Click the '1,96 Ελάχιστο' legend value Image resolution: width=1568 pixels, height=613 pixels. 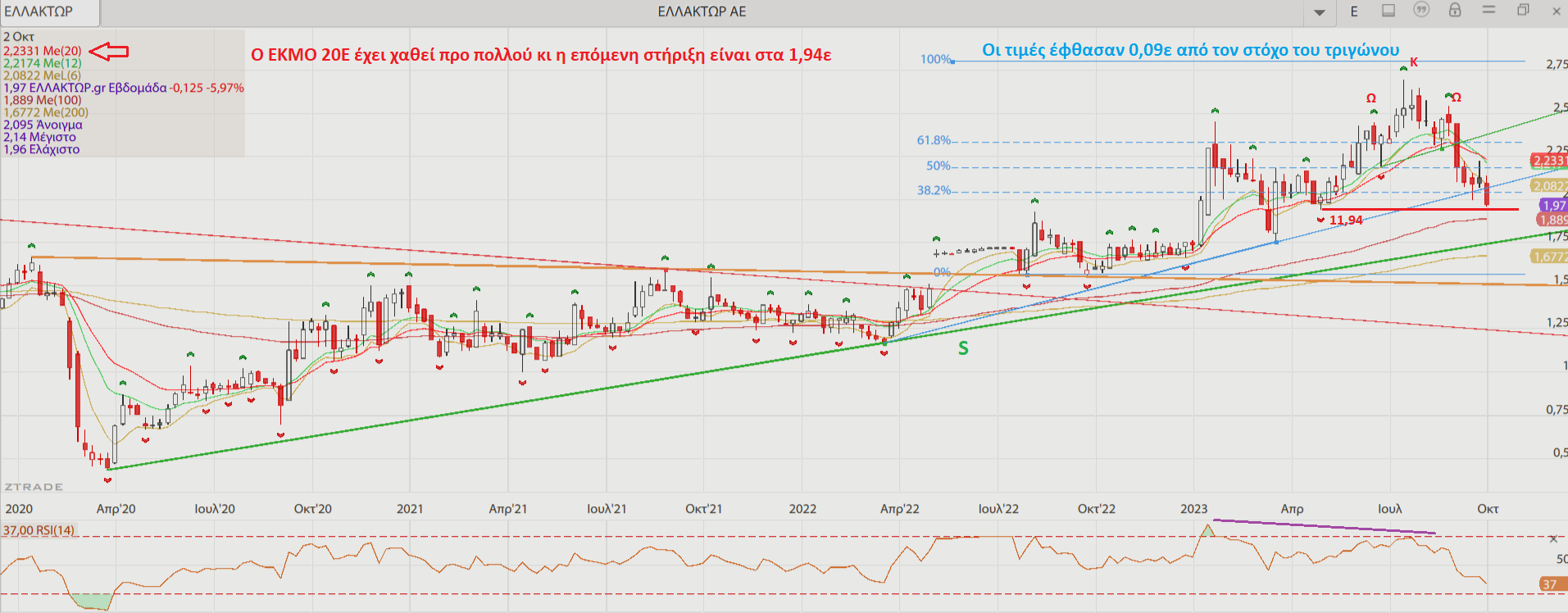coord(42,149)
